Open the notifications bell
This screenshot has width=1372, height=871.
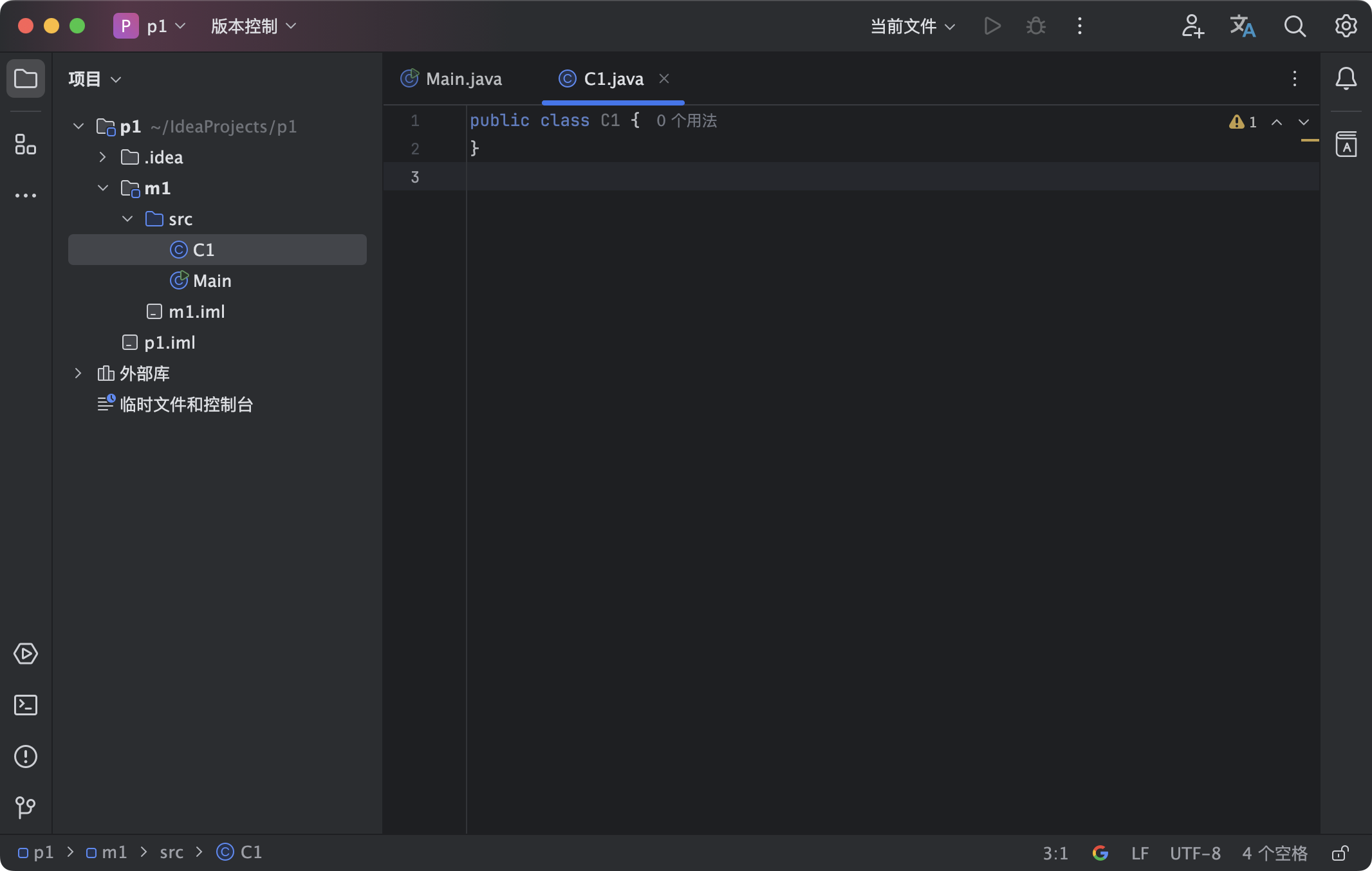click(1346, 78)
